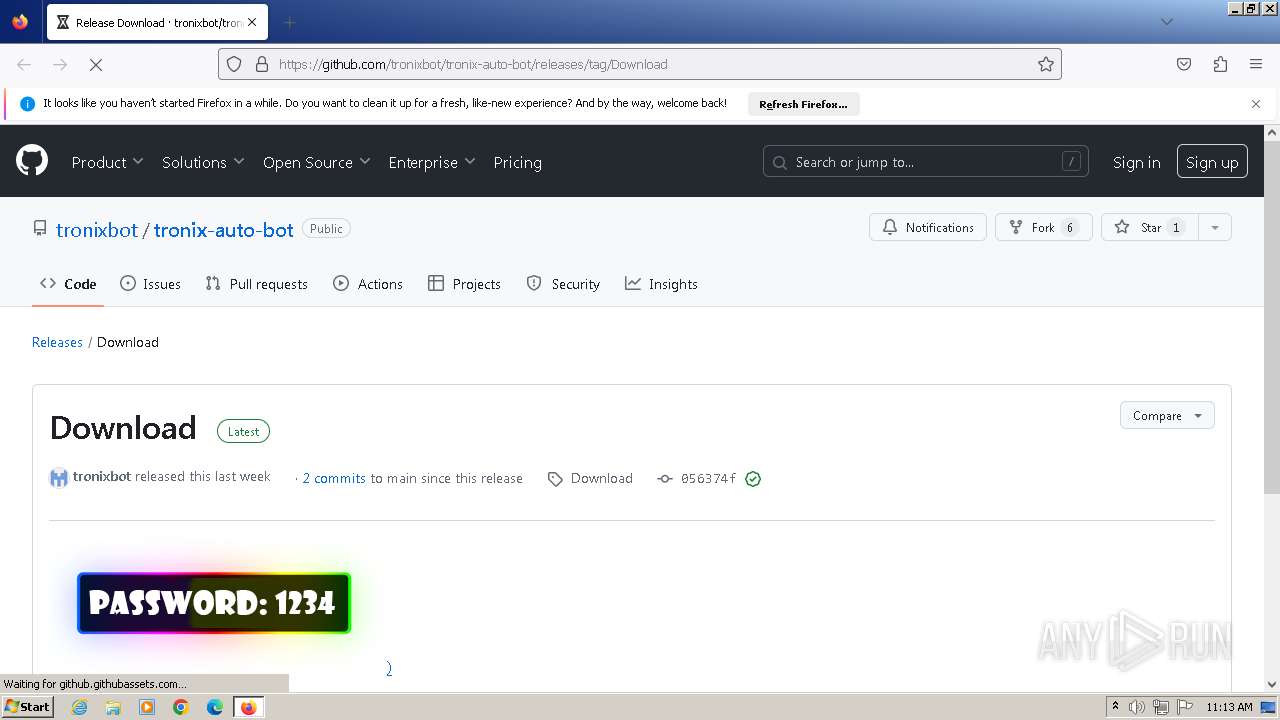Open the Firefox hamburger menu
The height and width of the screenshot is (720, 1280).
pos(1256,64)
